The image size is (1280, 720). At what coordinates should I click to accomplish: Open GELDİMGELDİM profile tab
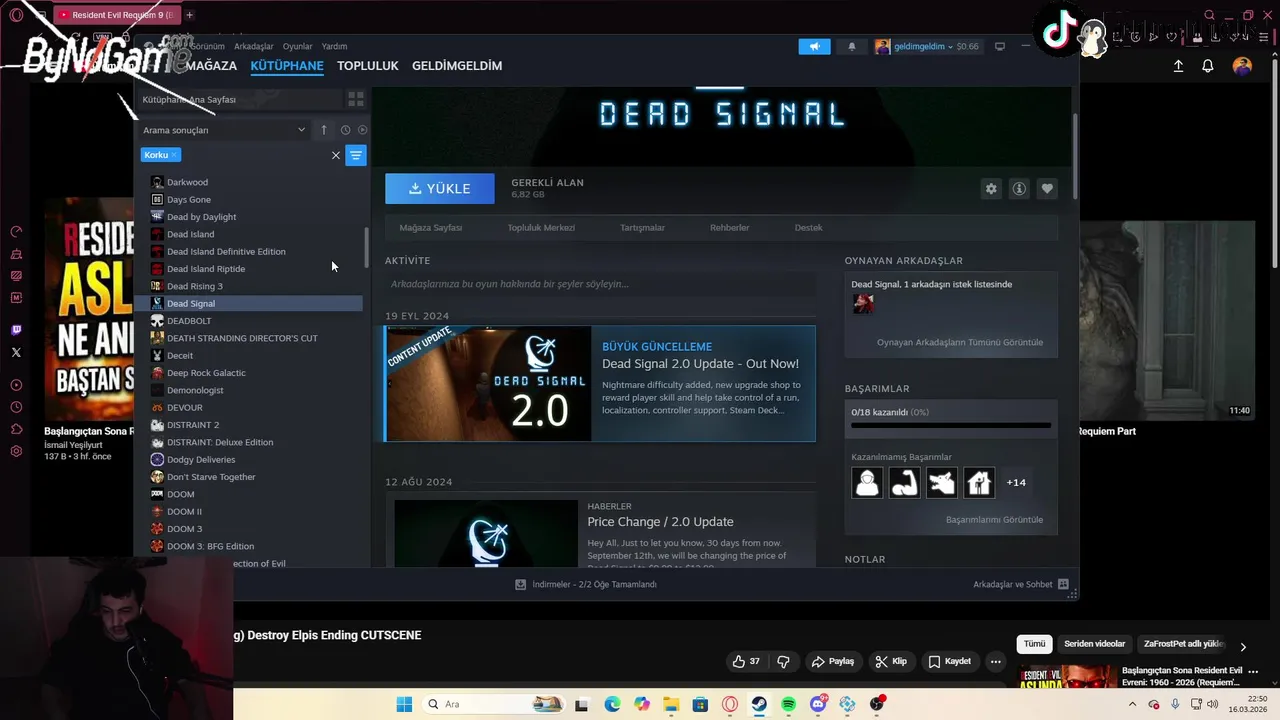point(457,66)
